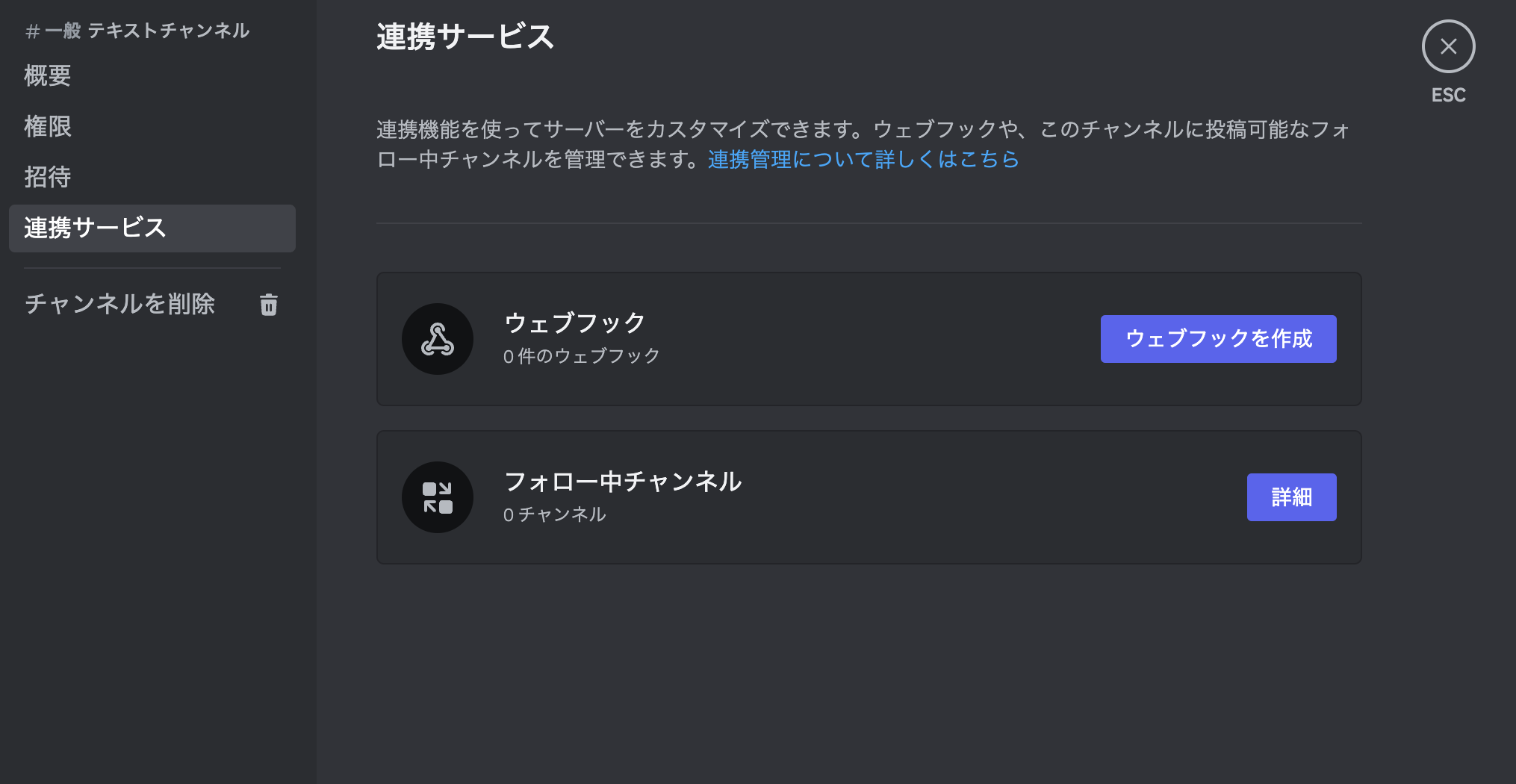Viewport: 1516px width, 784px height.
Task: Click the 0 件のウェブフック count label
Action: click(x=580, y=355)
